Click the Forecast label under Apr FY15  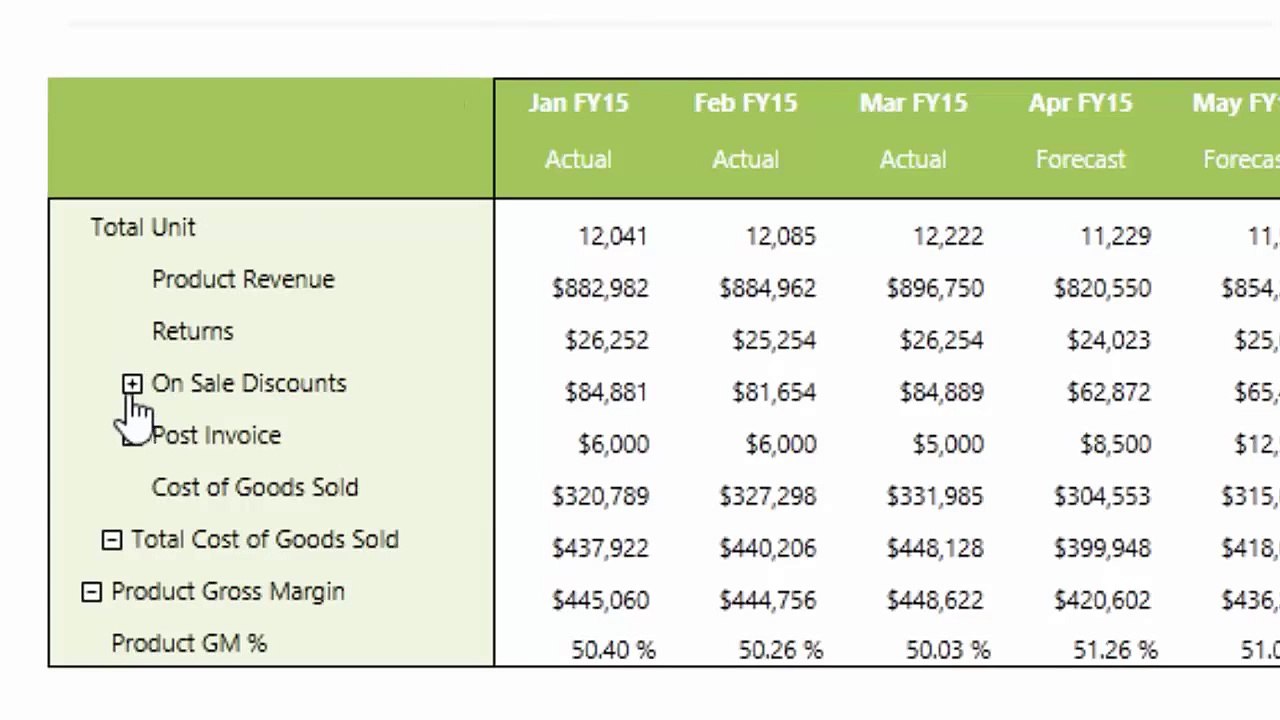(x=1080, y=160)
